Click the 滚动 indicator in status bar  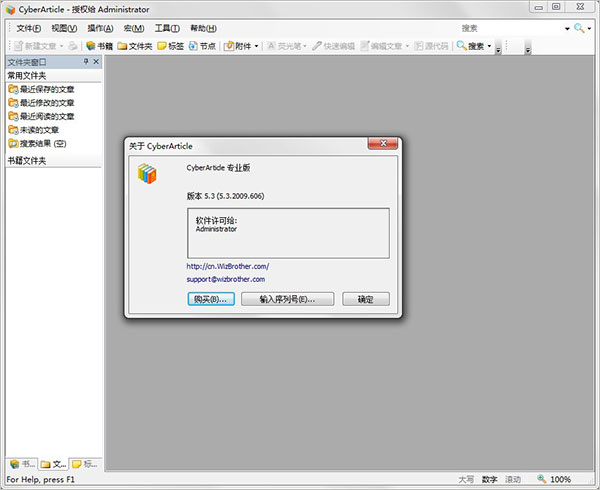point(513,479)
